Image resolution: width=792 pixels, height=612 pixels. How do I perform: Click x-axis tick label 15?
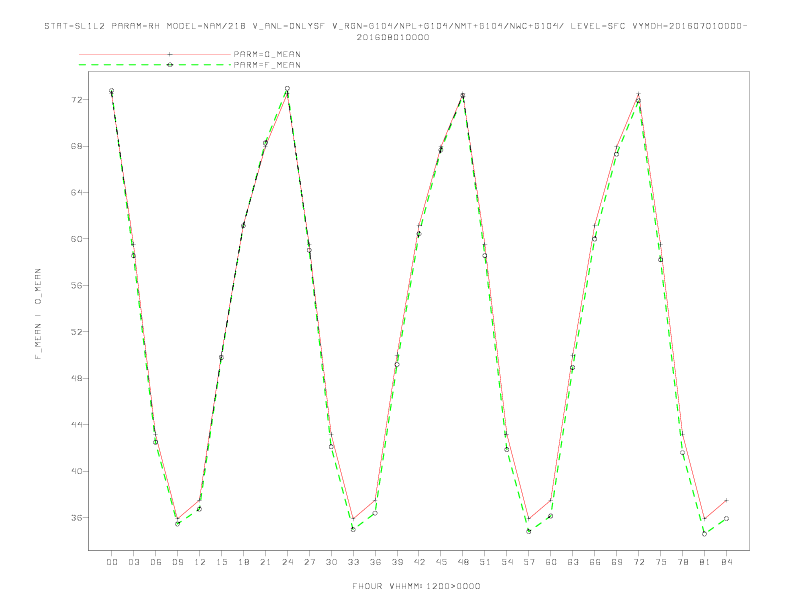click(222, 562)
